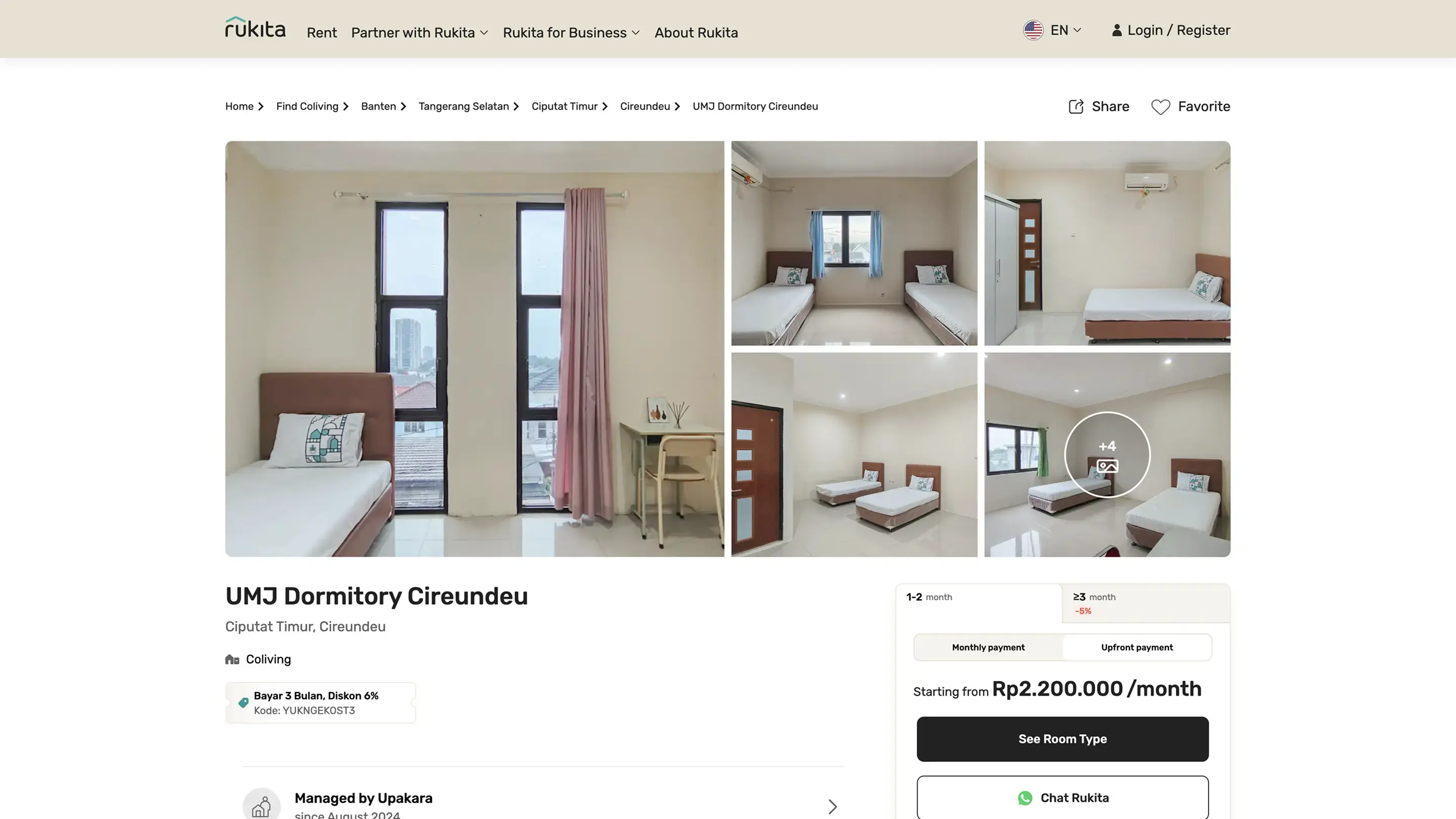Click the Share icon
This screenshot has height=819, width=1456.
(x=1076, y=106)
